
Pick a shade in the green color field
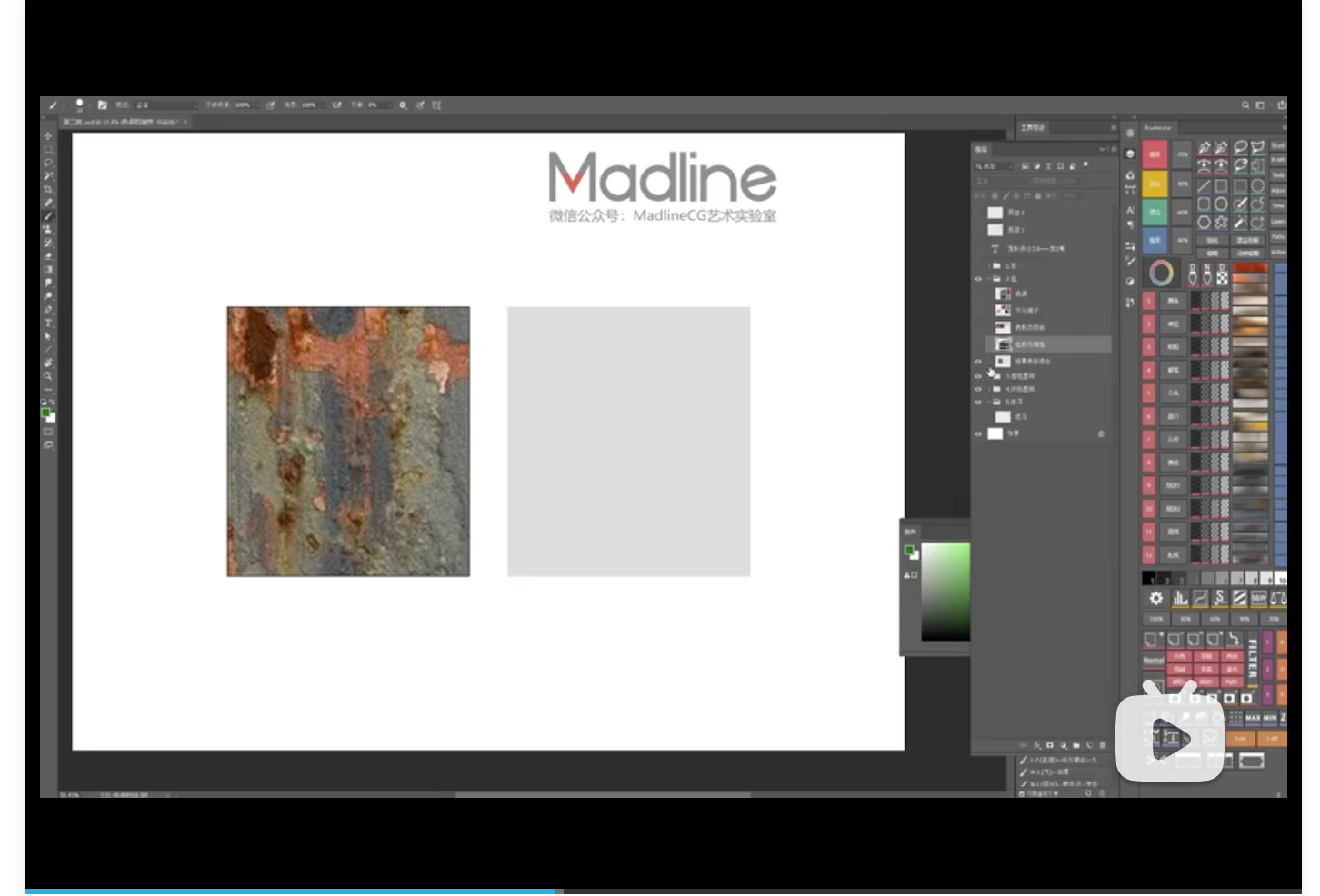[x=945, y=591]
